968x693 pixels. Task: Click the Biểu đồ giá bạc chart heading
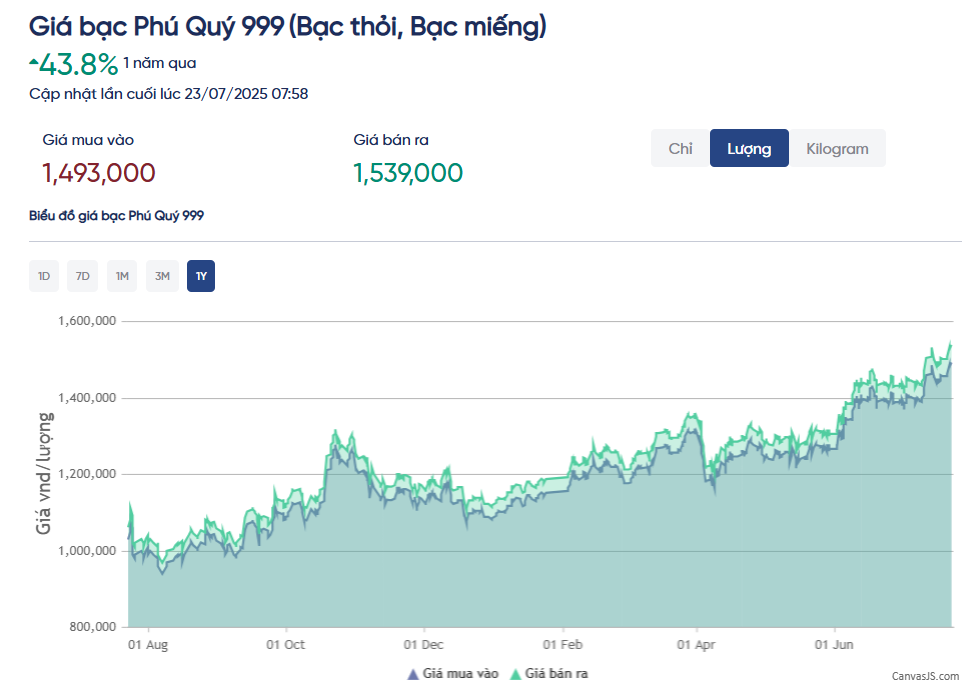[117, 215]
